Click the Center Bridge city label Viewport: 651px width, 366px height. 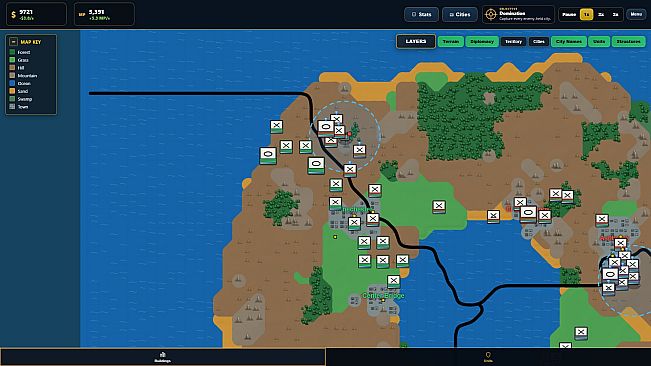click(383, 296)
